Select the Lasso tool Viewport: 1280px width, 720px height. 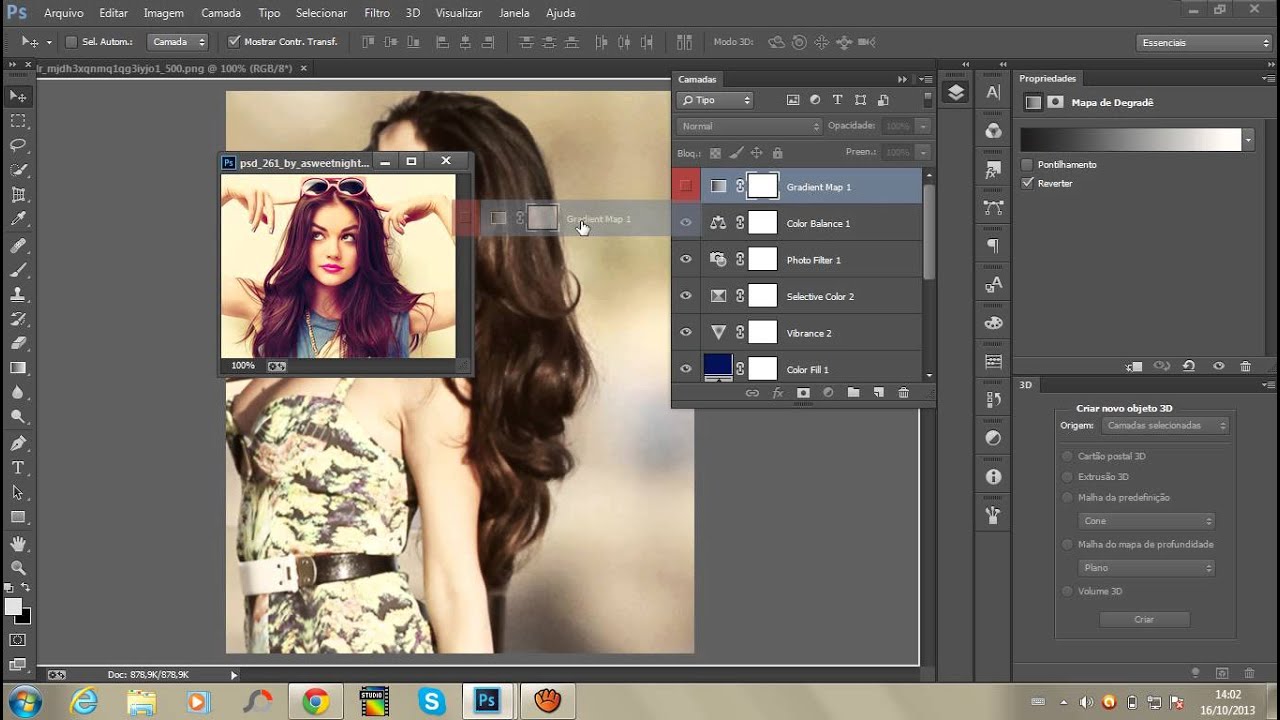click(x=18, y=146)
